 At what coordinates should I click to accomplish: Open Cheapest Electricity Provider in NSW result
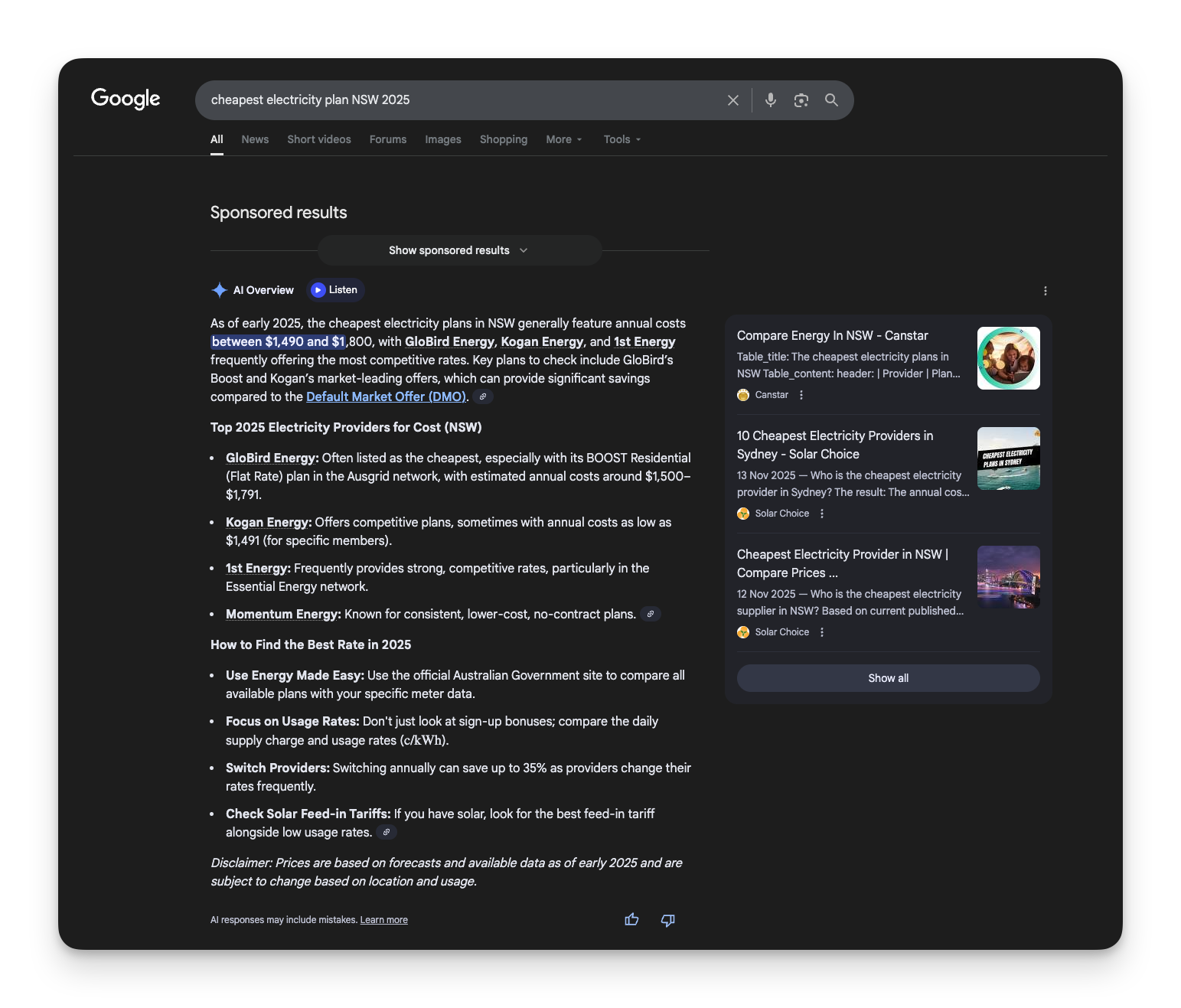[x=843, y=563]
